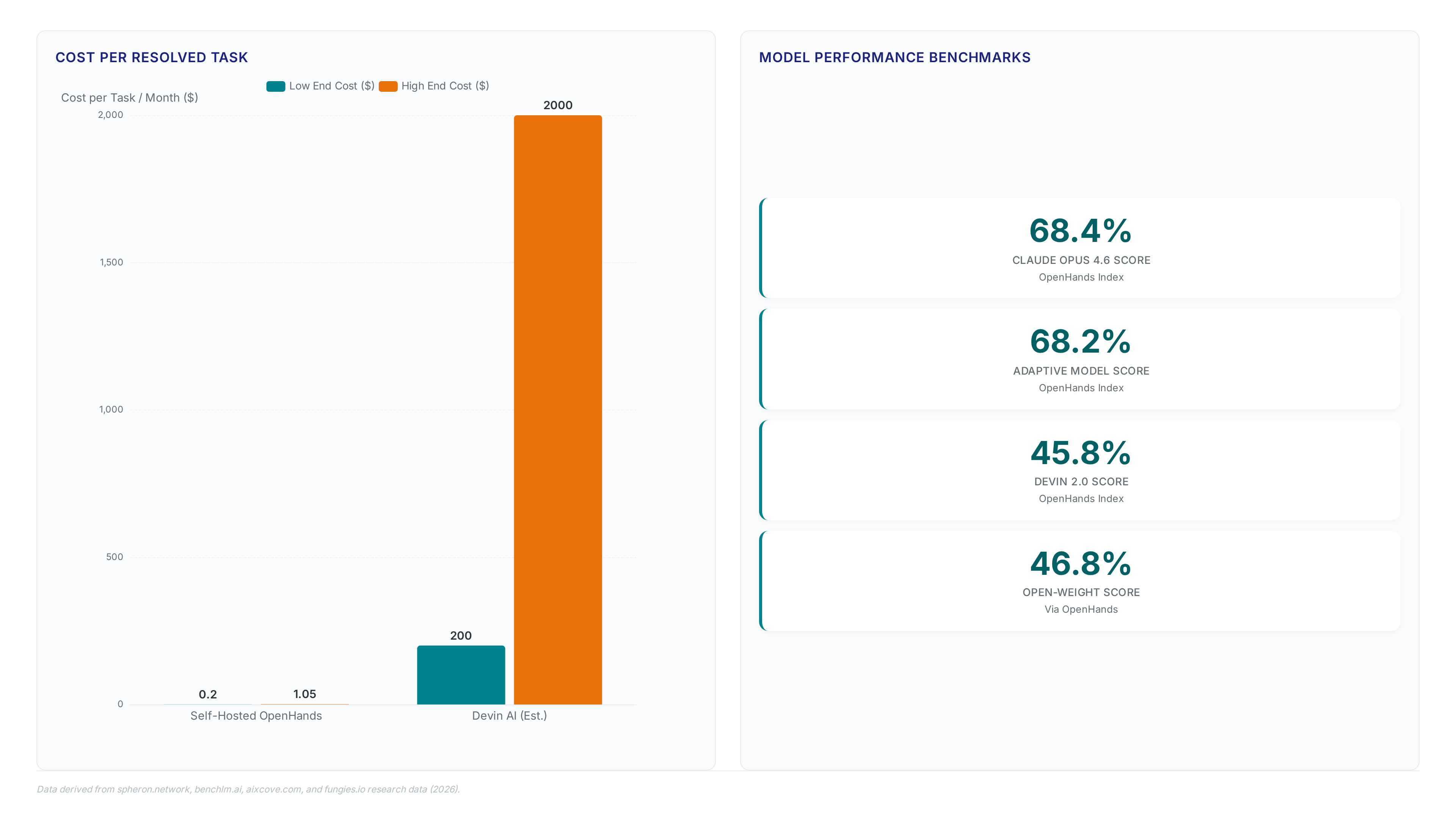
Task: Click the Cost per Task / Month axis title
Action: tap(129, 97)
